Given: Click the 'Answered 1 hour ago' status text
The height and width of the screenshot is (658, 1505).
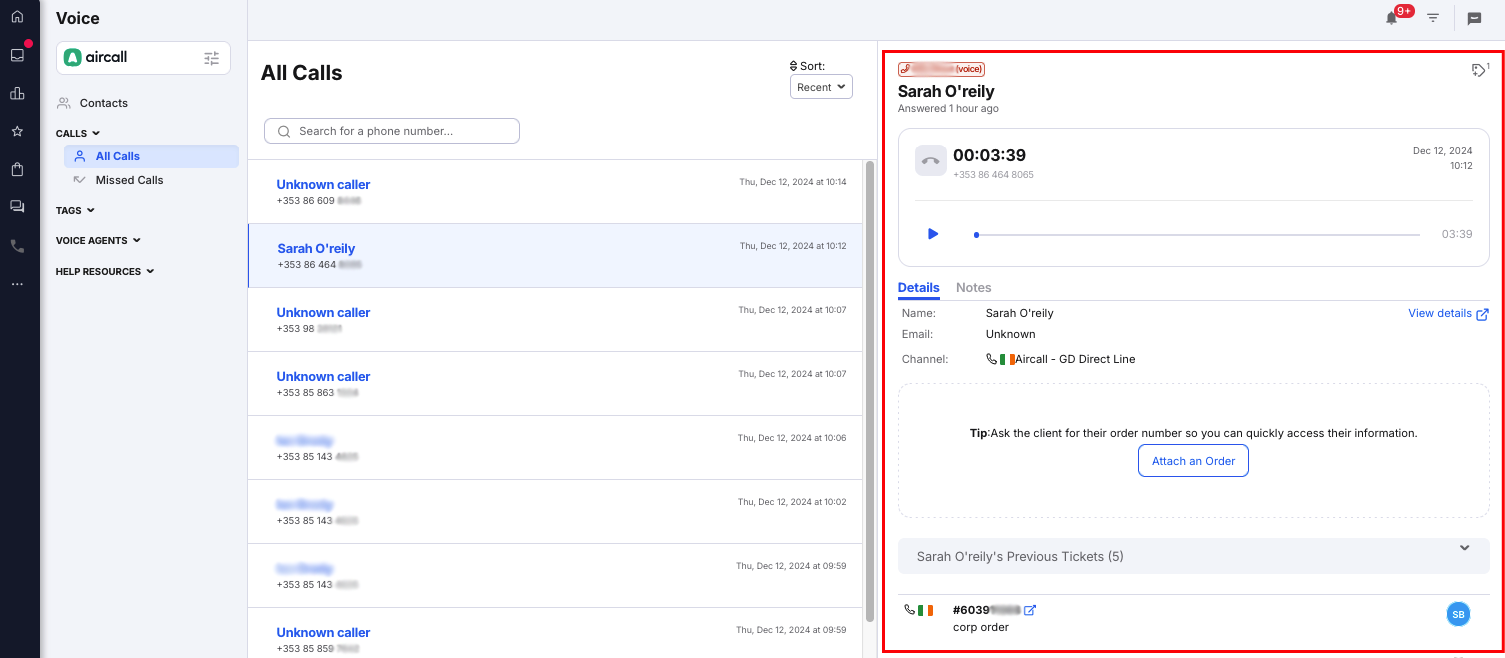Looking at the screenshot, I should click(948, 108).
